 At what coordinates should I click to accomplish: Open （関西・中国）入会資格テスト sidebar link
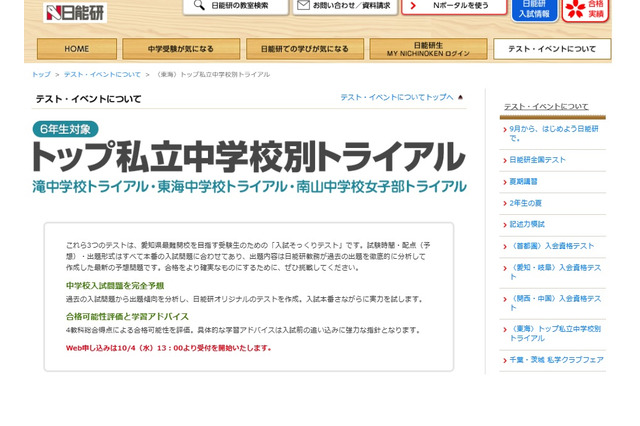(555, 303)
